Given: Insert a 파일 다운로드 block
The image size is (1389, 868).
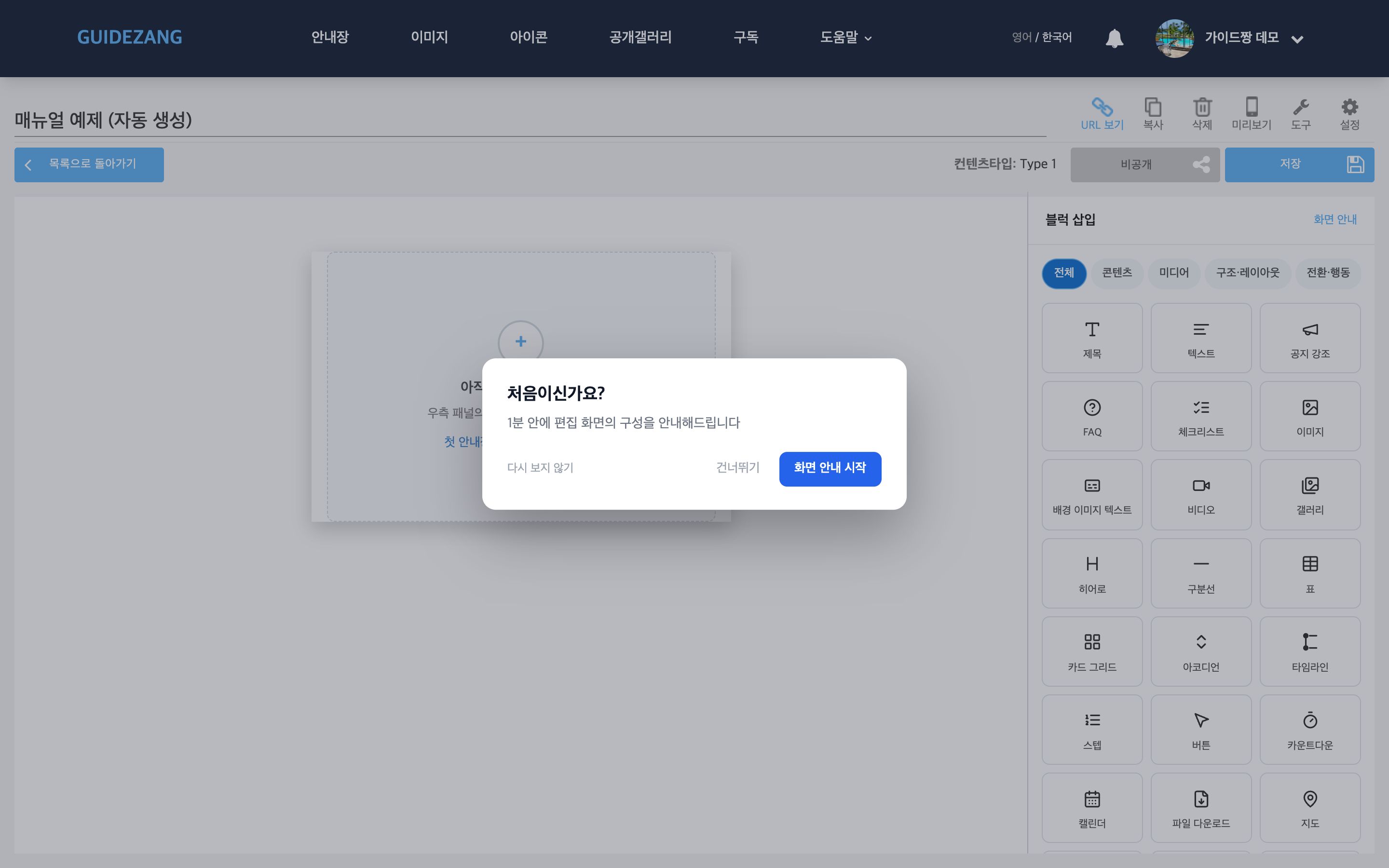Looking at the screenshot, I should point(1201,807).
